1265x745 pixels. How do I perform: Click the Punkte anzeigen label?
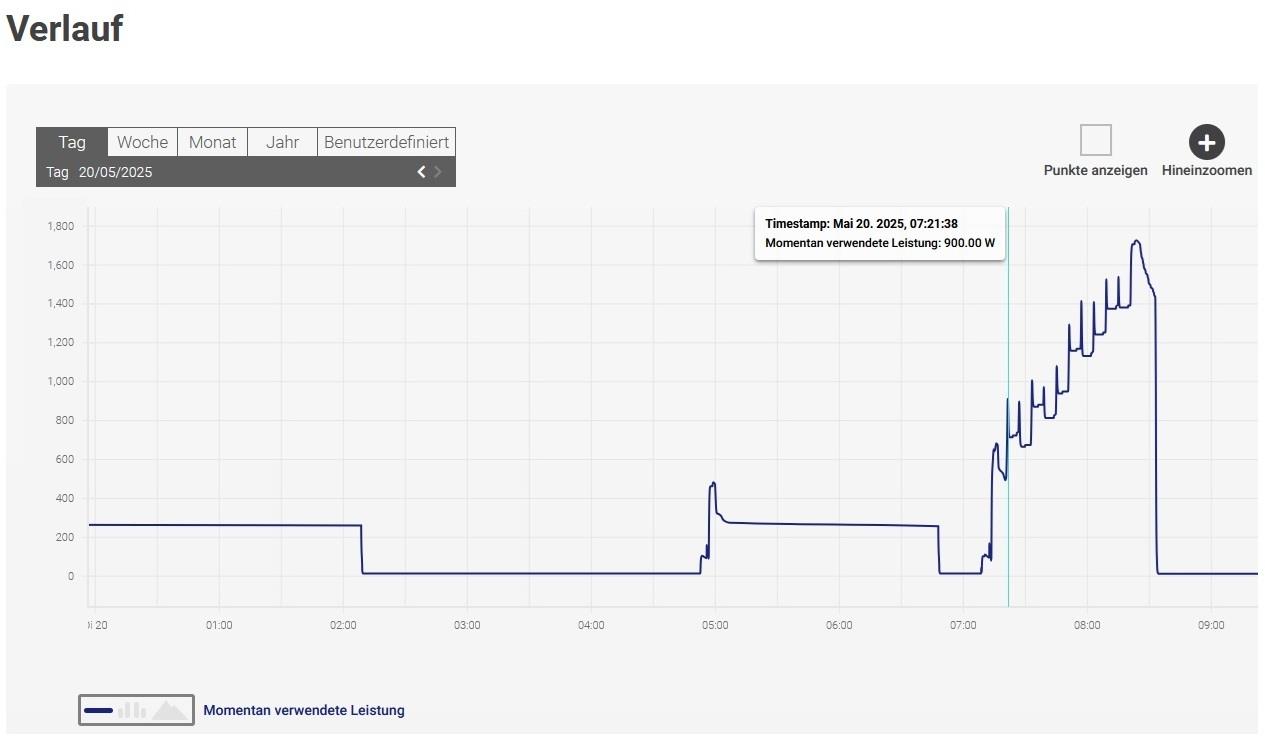(1095, 171)
